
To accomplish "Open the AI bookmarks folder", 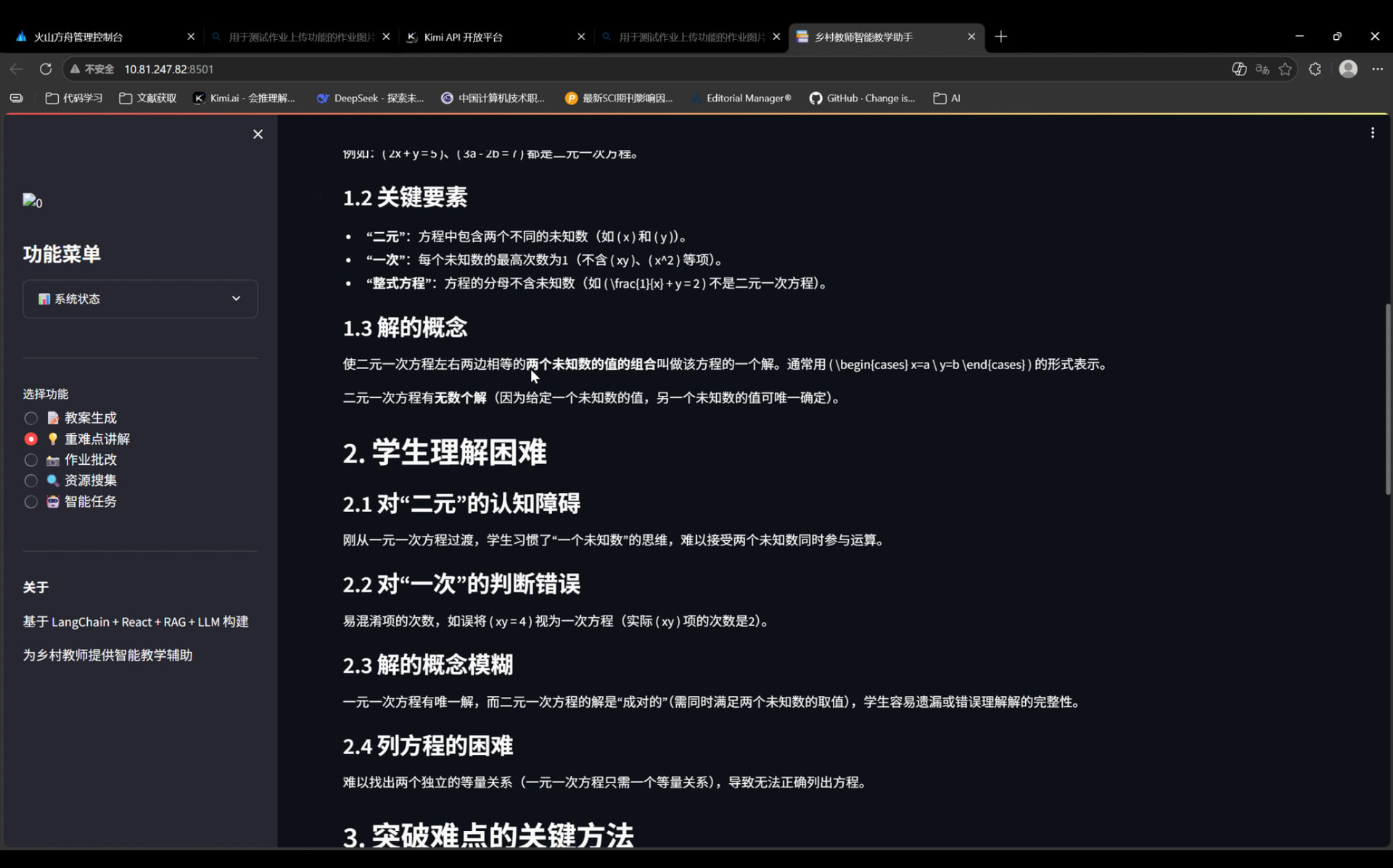I will (x=947, y=98).
